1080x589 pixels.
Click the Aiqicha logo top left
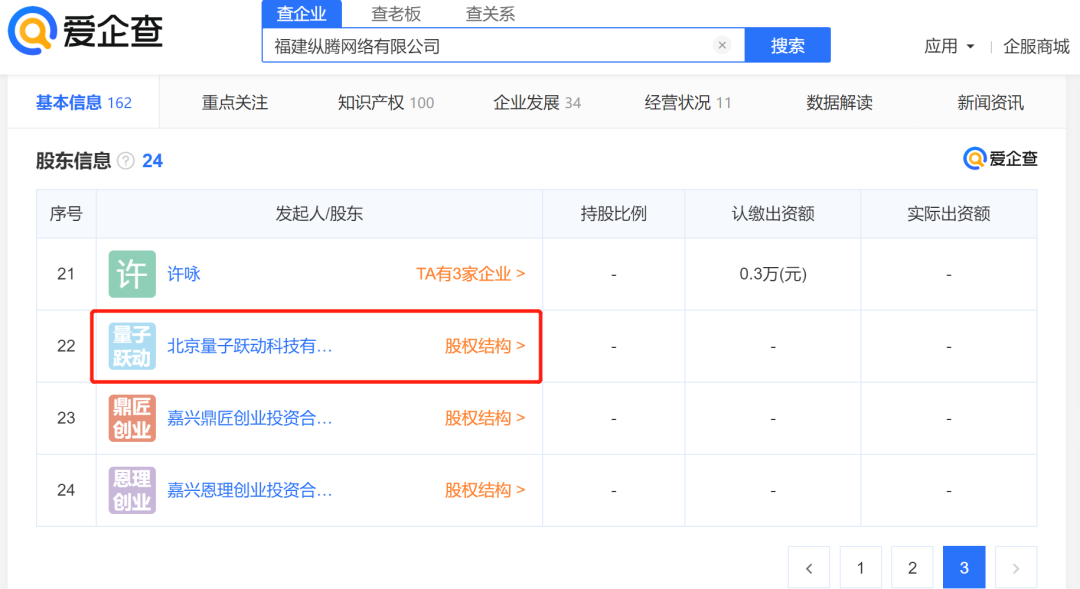[85, 30]
